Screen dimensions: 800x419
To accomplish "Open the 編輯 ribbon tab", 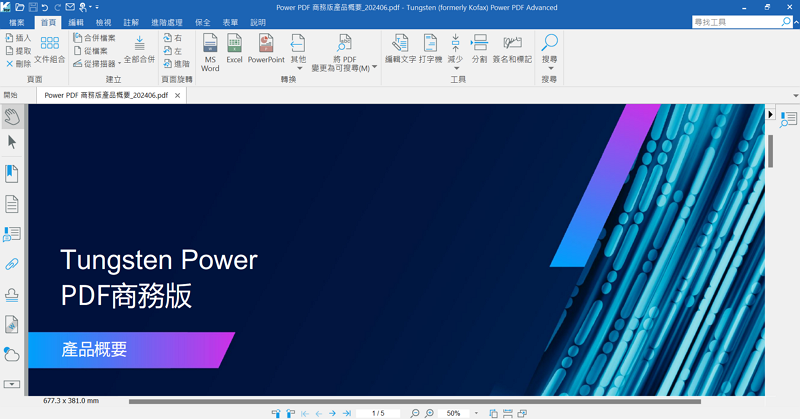I will point(76,21).
